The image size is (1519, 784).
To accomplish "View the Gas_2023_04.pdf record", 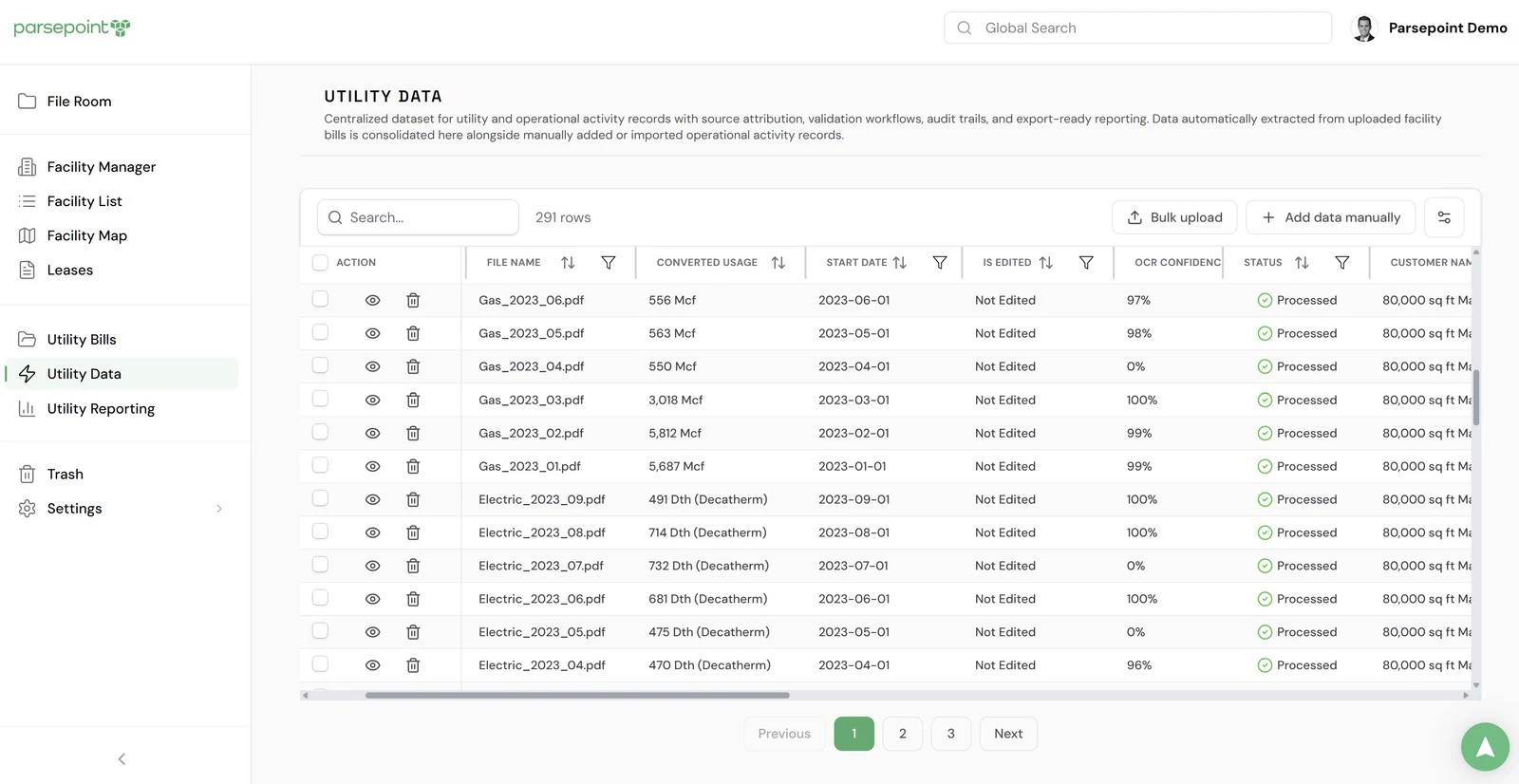I will (x=372, y=366).
